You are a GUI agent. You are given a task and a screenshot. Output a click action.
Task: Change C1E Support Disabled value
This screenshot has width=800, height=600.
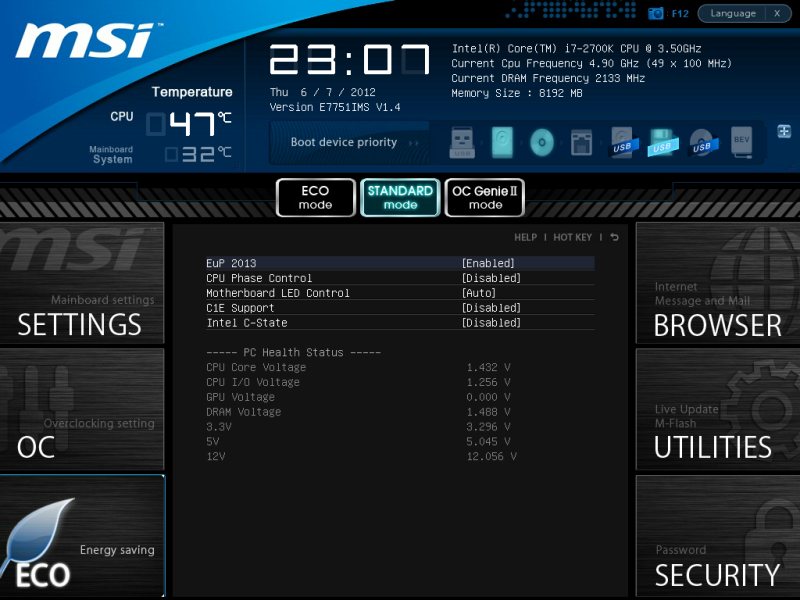pos(491,308)
